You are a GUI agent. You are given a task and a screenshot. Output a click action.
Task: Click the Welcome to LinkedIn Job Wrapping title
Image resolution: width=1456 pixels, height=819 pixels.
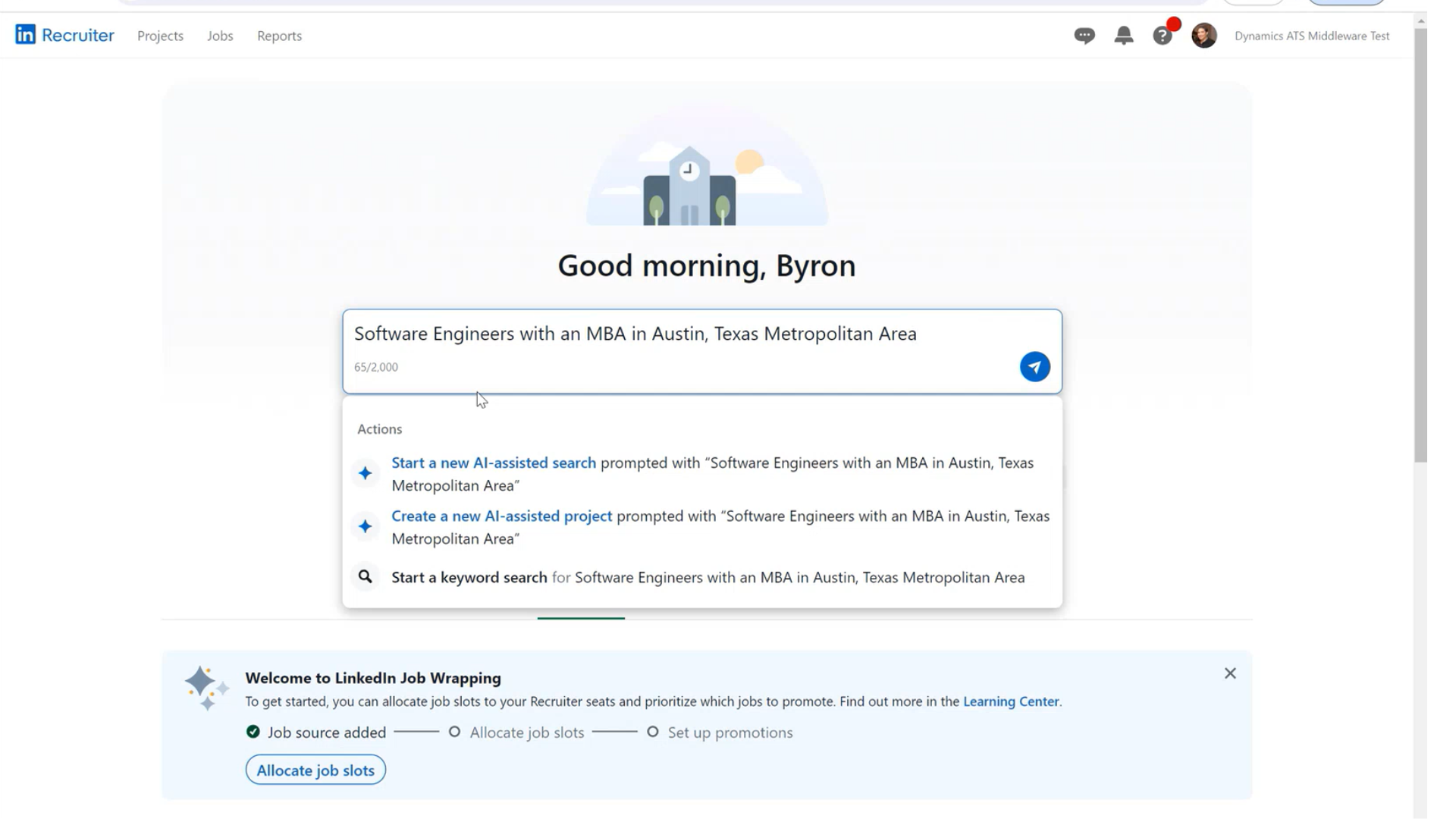(373, 678)
